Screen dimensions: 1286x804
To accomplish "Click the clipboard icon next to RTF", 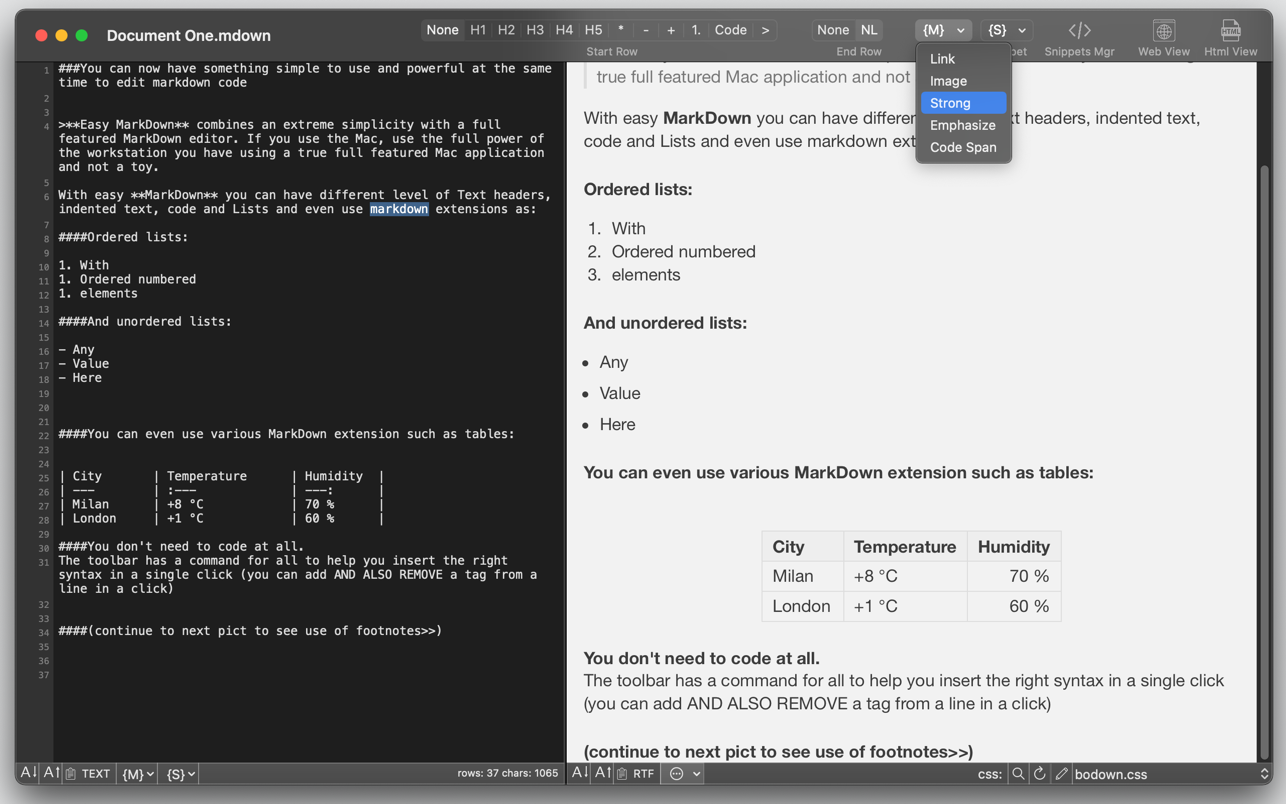I will (622, 774).
